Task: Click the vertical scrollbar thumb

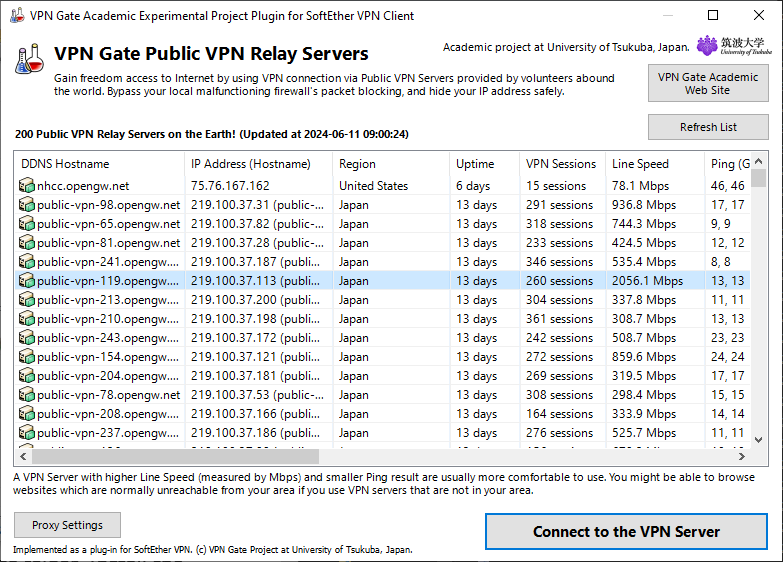Action: point(759,178)
